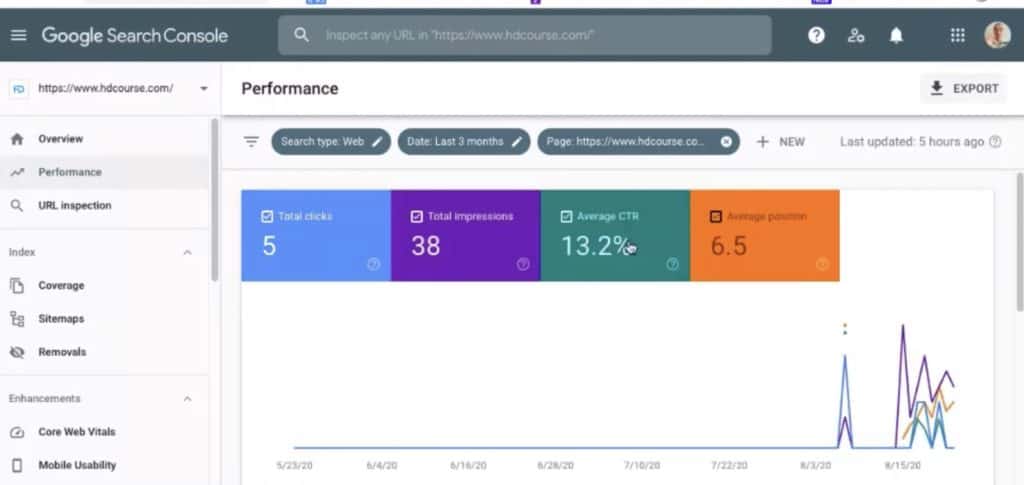This screenshot has height=485, width=1024.
Task: Click the Removals crossed-eye icon
Action: (18, 352)
